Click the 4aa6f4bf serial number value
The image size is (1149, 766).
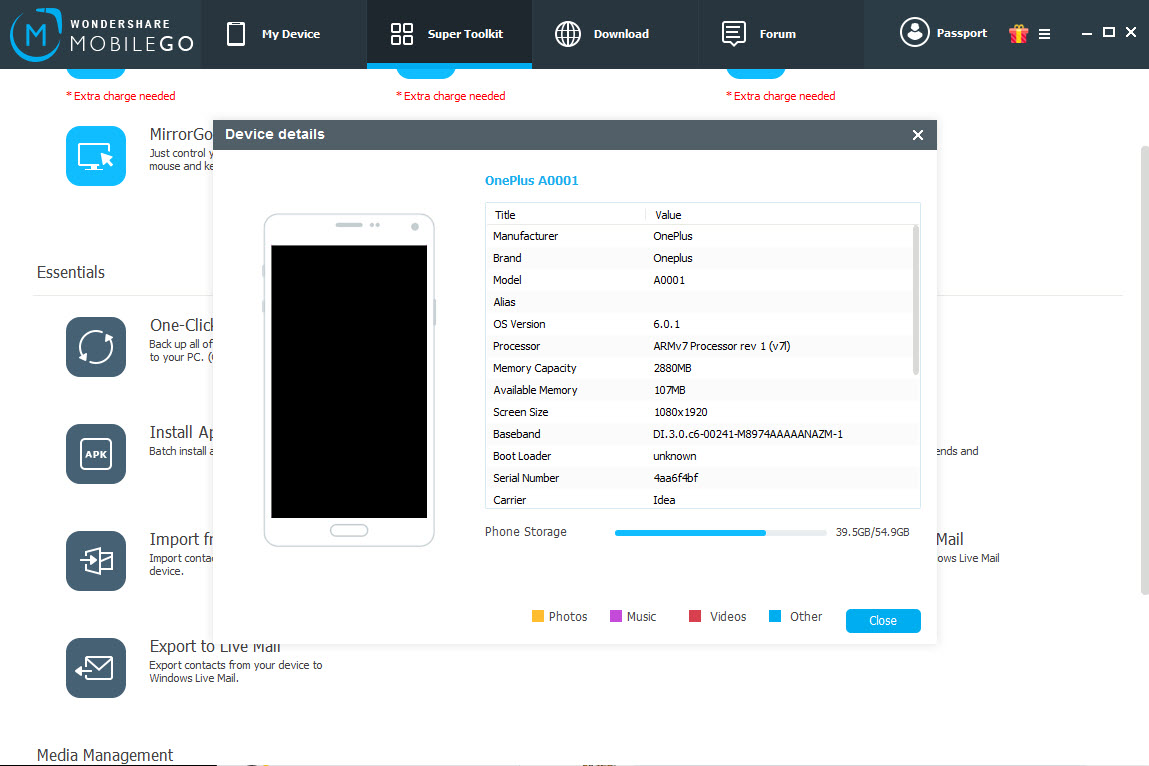tap(676, 478)
